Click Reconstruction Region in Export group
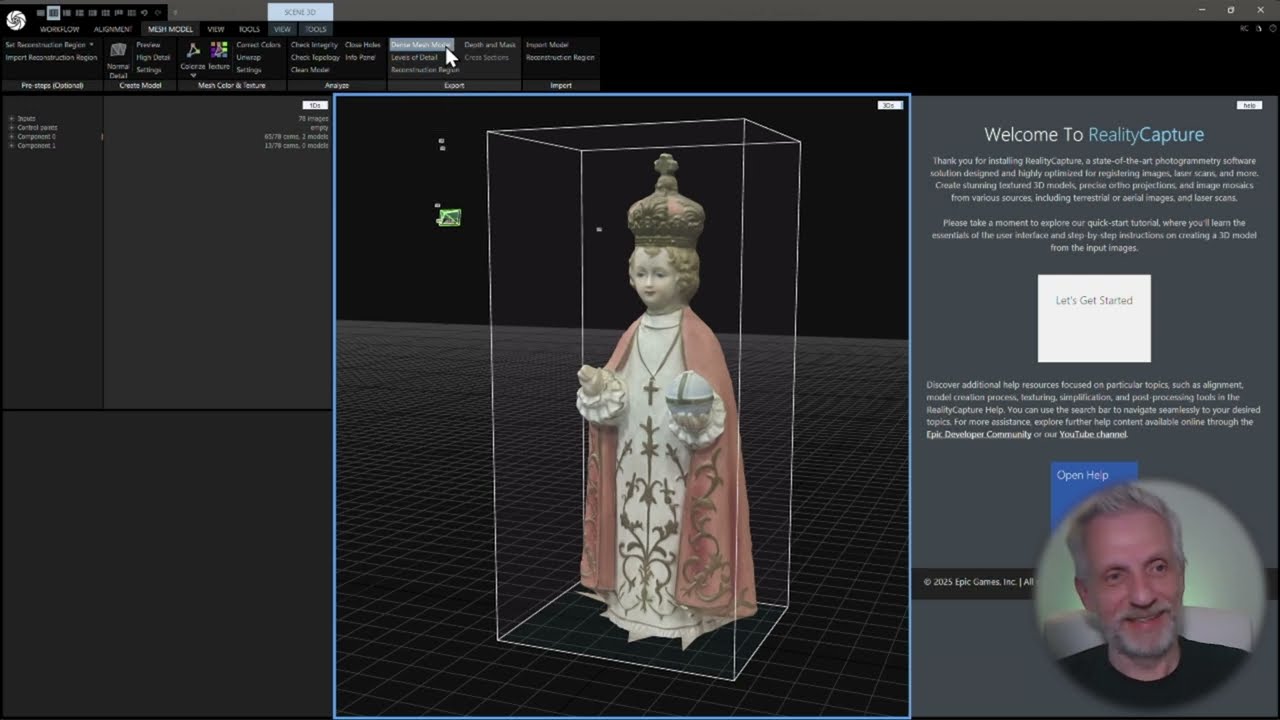Screen dimensions: 1280x720 tap(425, 70)
